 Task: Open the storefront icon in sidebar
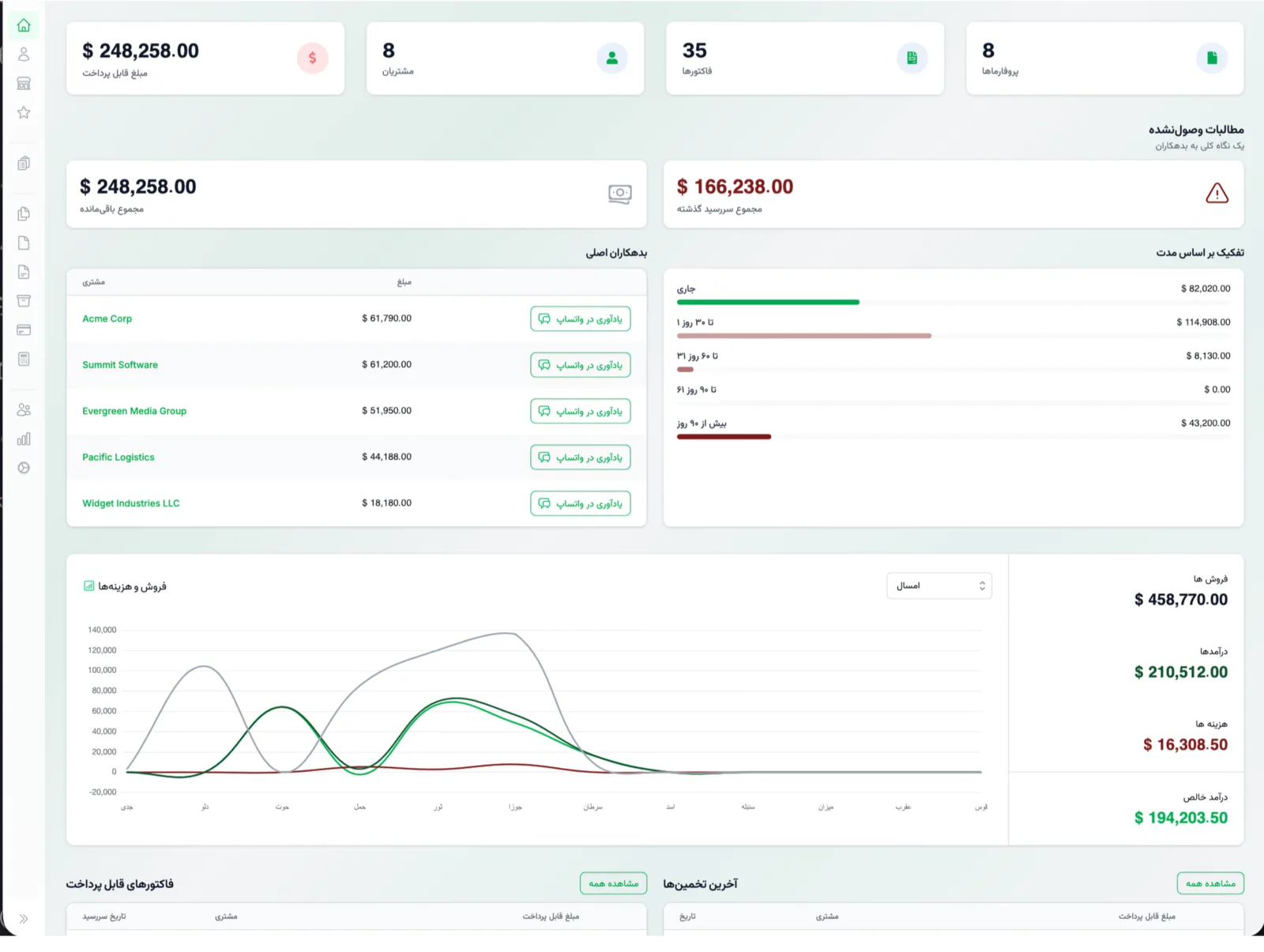tap(24, 83)
